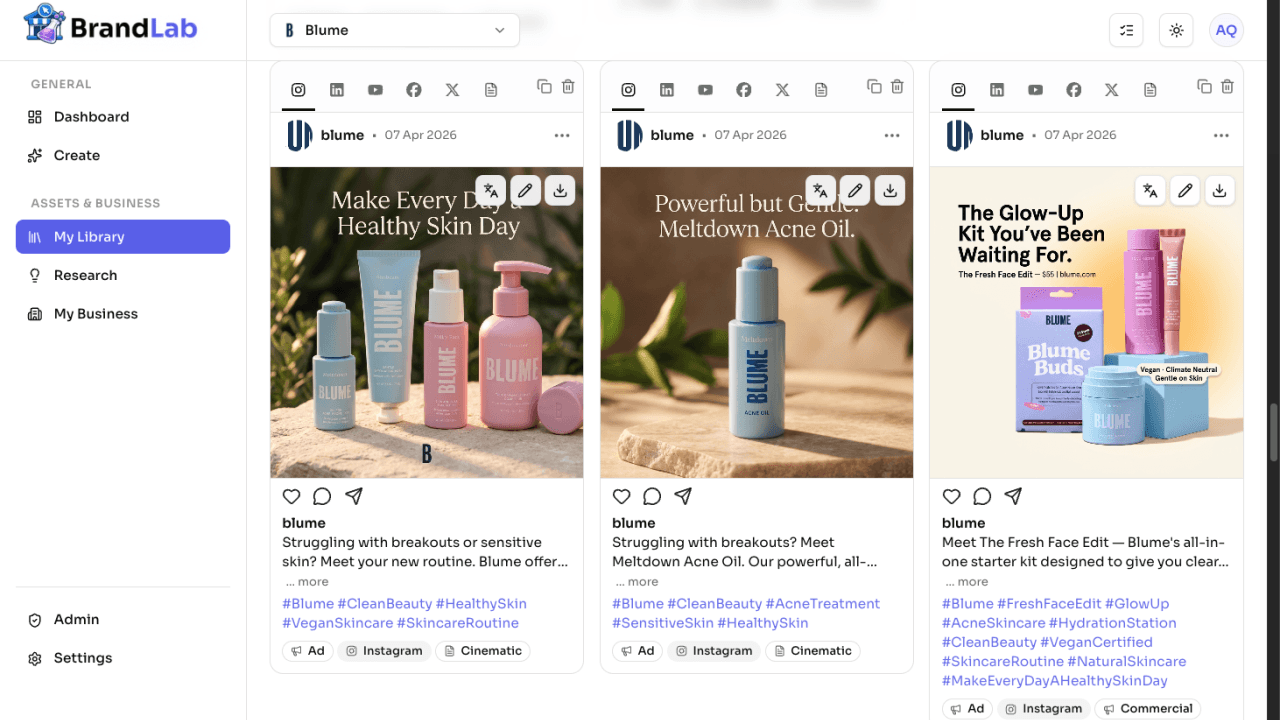
Task: Go to Dashboard in sidebar
Action: click(123, 117)
